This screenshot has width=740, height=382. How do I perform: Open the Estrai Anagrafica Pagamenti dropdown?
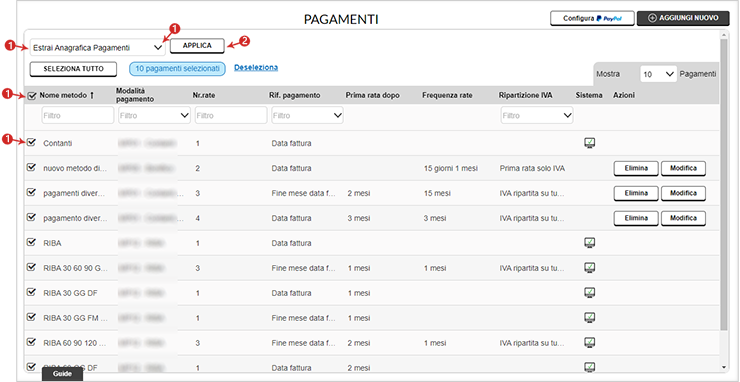tap(98, 48)
